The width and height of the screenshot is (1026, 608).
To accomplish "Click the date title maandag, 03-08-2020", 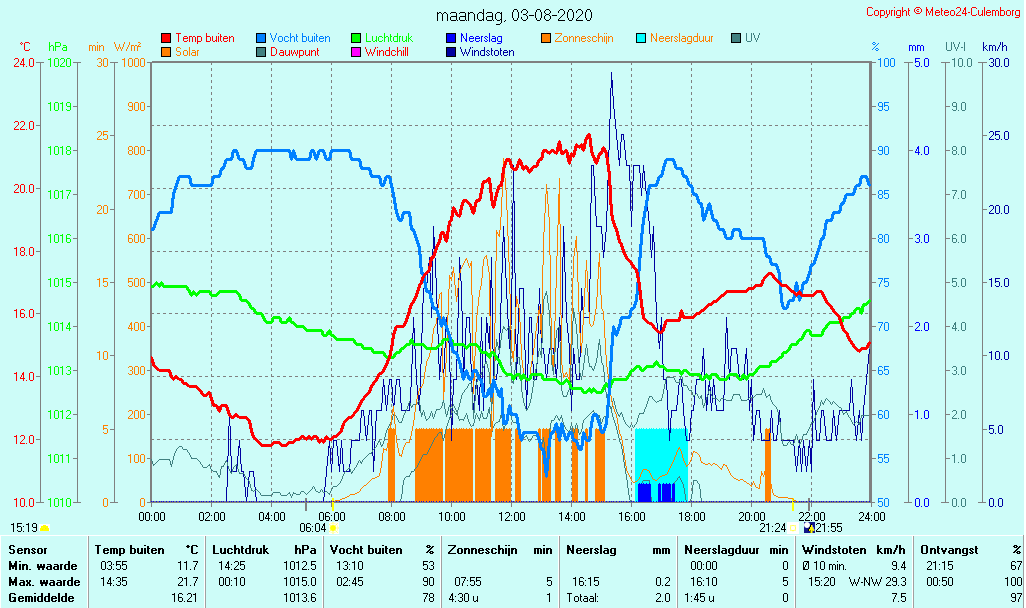I will pyautogui.click(x=514, y=15).
